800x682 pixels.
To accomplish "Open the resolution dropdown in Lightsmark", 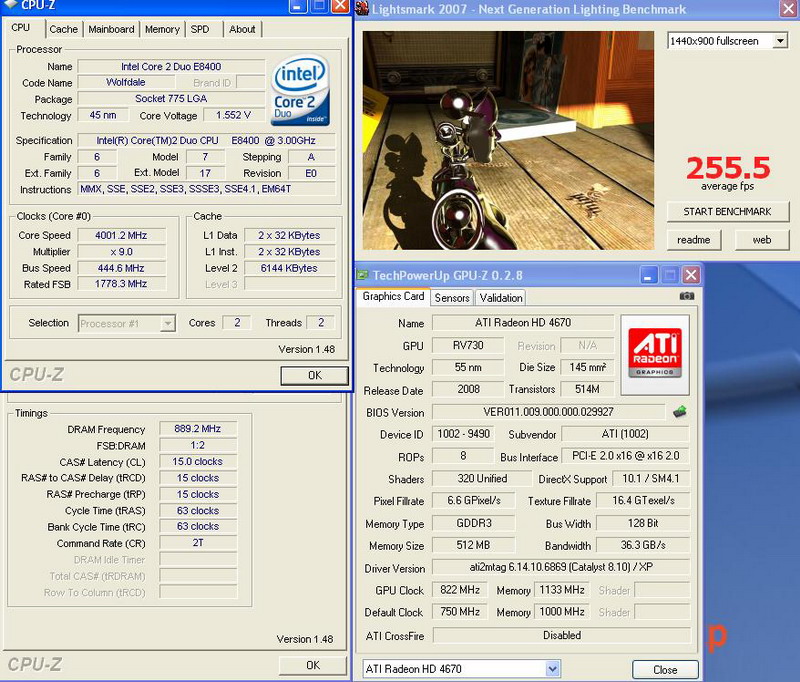I will coord(780,41).
